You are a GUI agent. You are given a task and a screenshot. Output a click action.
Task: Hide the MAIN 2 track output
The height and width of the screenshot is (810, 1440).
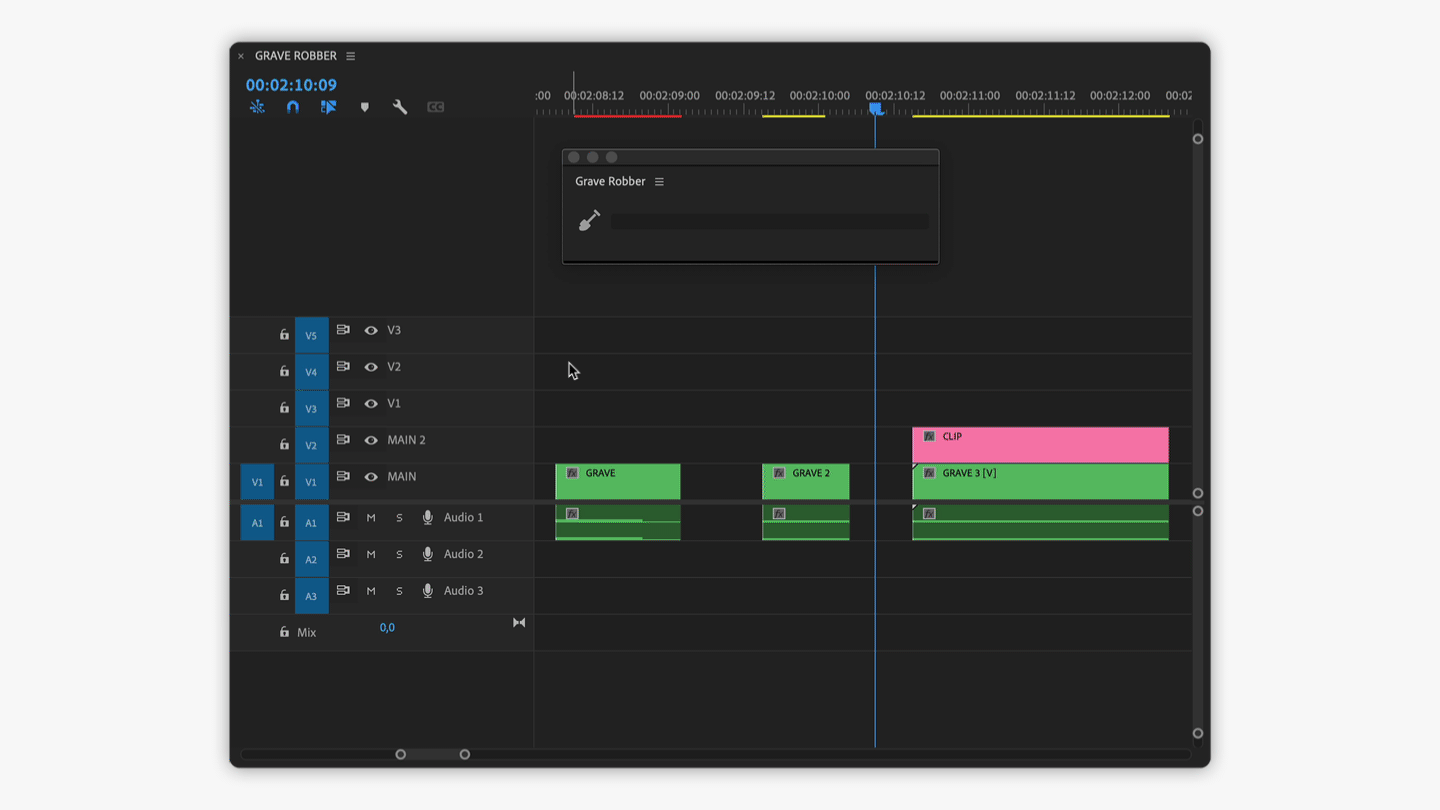(x=371, y=440)
